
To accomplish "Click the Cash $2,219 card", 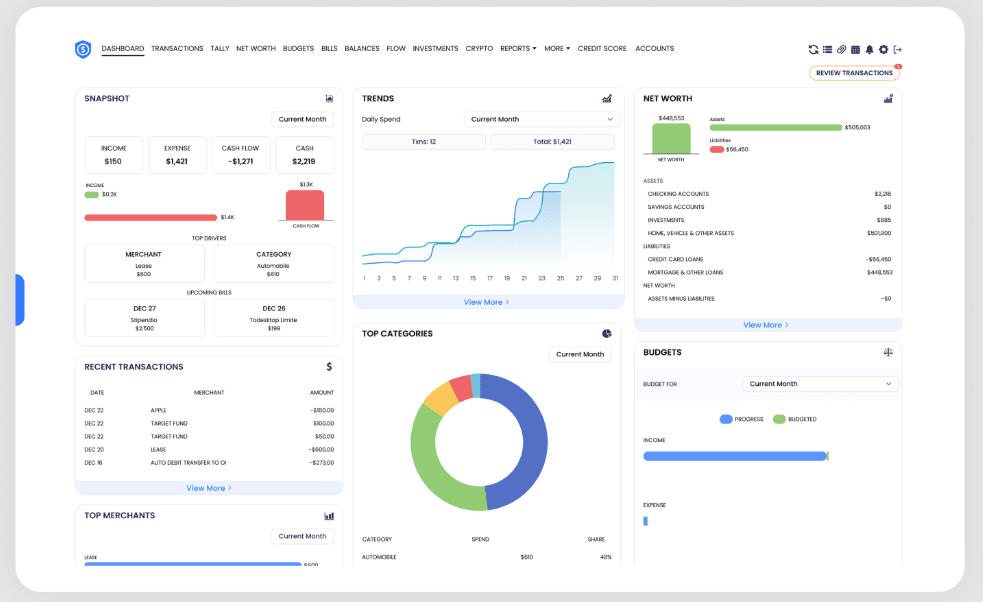I will (x=305, y=155).
